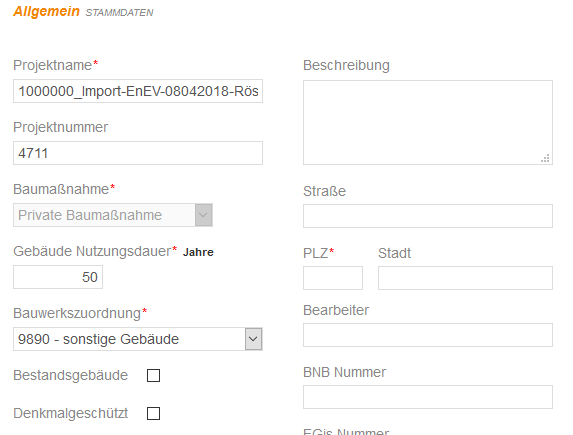
Task: Focus the PLZ input field
Action: pos(333,278)
